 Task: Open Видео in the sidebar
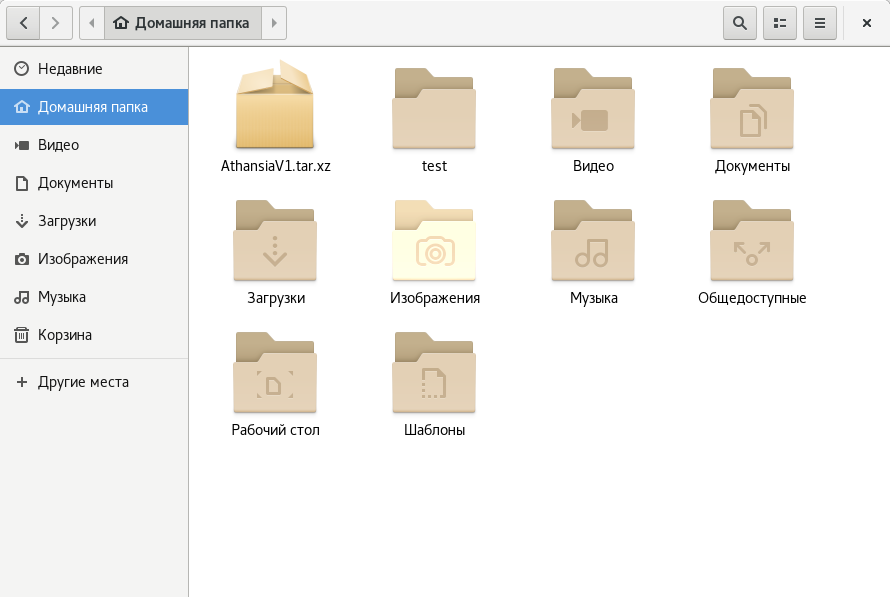point(94,145)
